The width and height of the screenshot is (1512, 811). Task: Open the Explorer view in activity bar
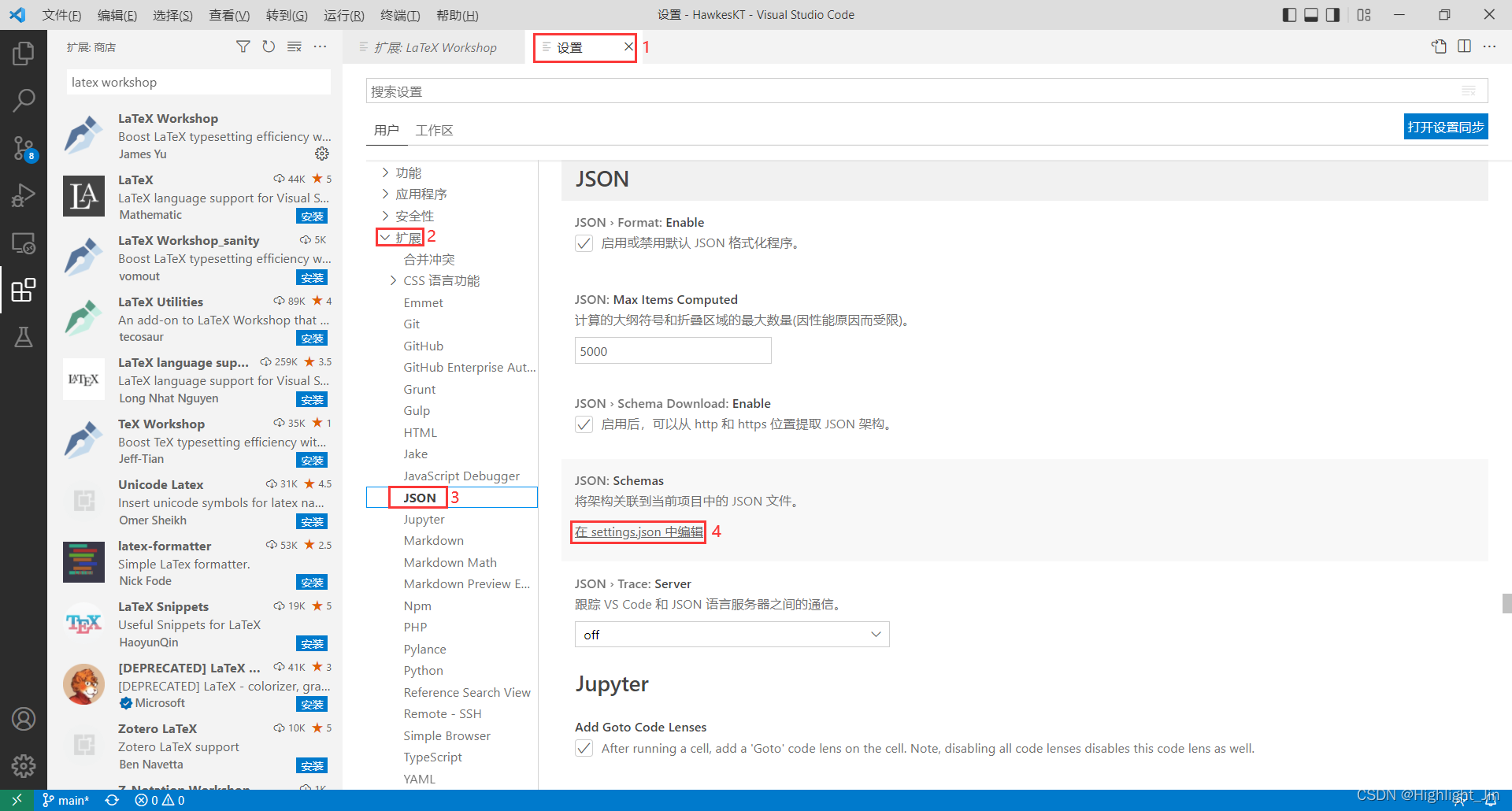(24, 54)
